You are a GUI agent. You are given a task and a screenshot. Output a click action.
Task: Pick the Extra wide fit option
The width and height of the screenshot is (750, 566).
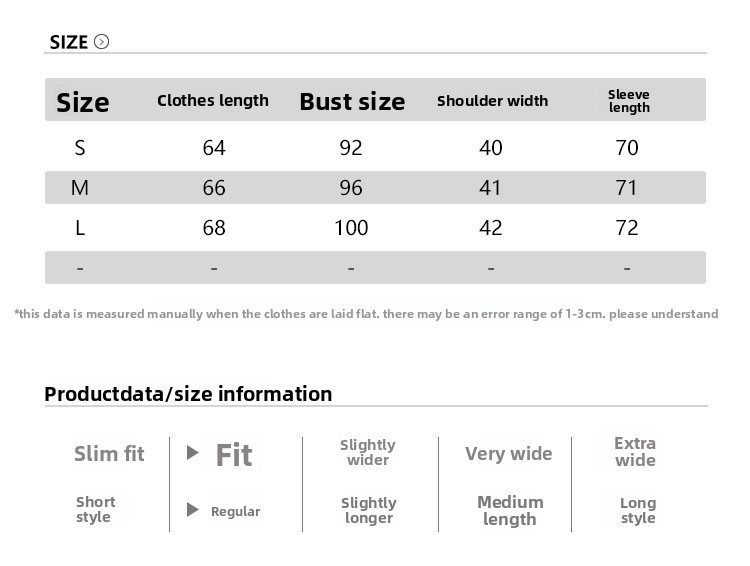click(x=635, y=452)
